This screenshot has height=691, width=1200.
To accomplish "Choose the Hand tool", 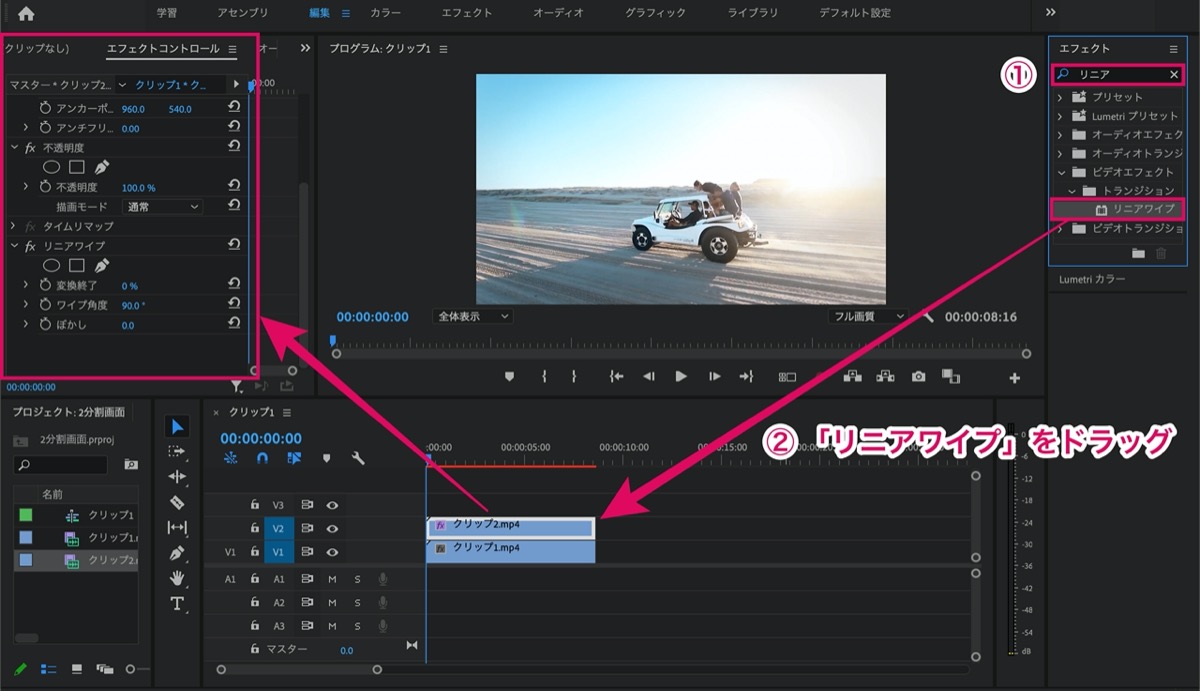I will coord(177,578).
